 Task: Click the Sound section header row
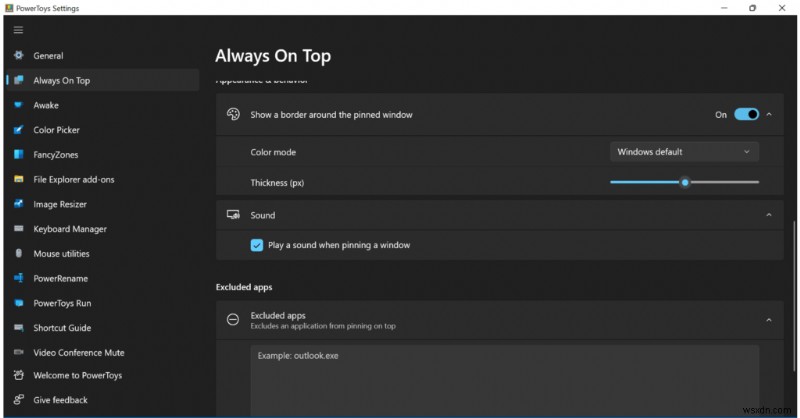tap(499, 215)
